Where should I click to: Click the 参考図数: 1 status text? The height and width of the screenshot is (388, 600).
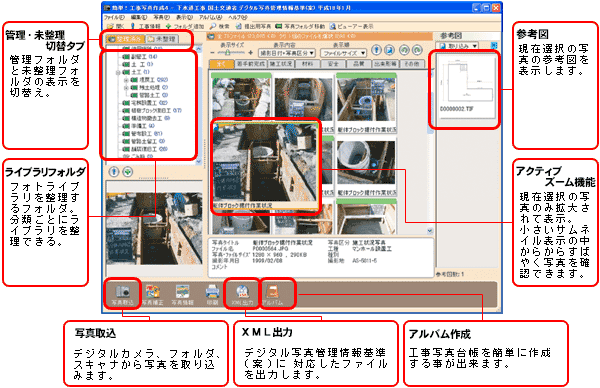pos(450,274)
